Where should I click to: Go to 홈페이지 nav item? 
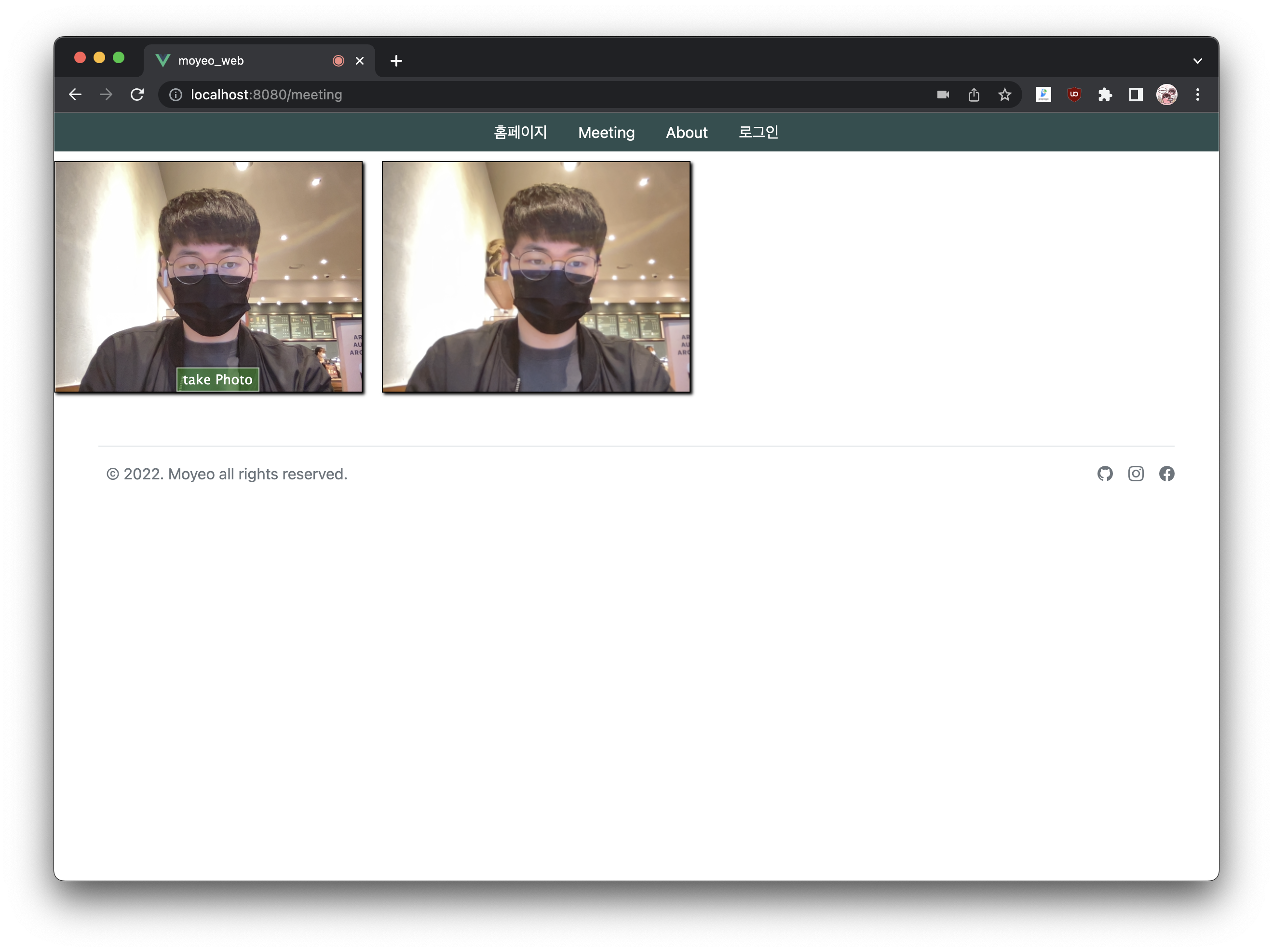[x=520, y=132]
